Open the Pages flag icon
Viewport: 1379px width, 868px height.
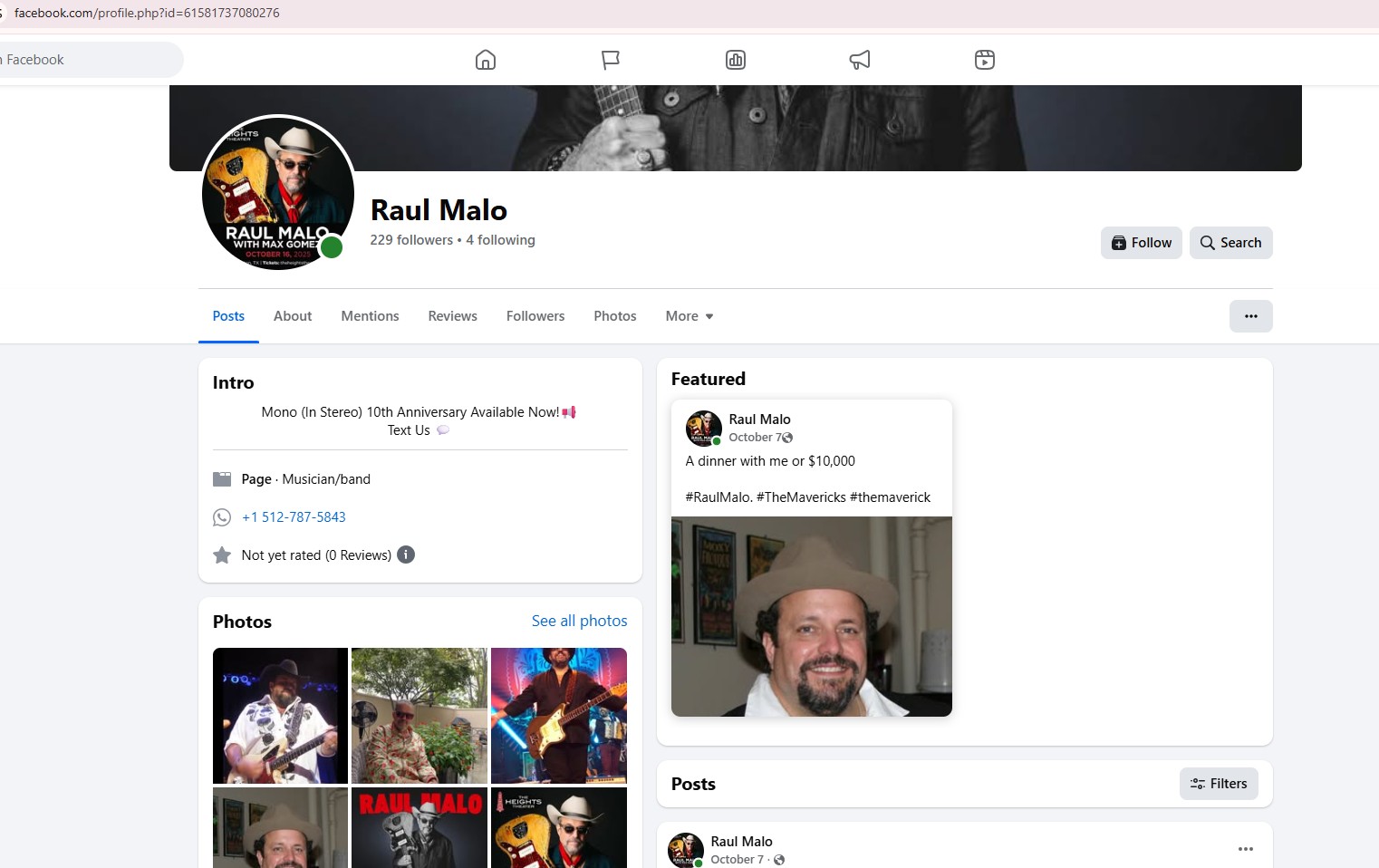pyautogui.click(x=611, y=60)
